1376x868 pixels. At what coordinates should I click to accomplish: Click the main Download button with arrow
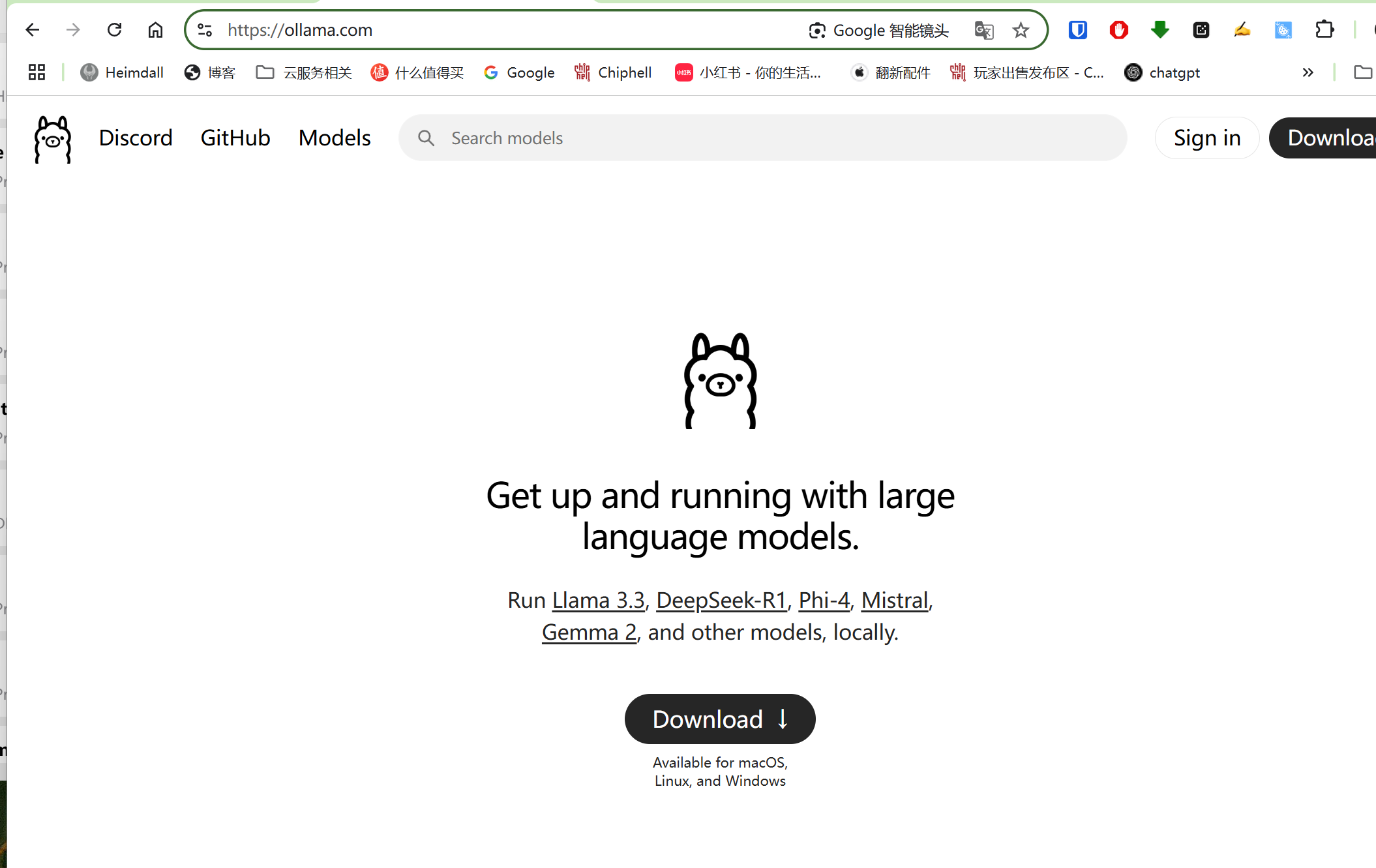coord(720,719)
